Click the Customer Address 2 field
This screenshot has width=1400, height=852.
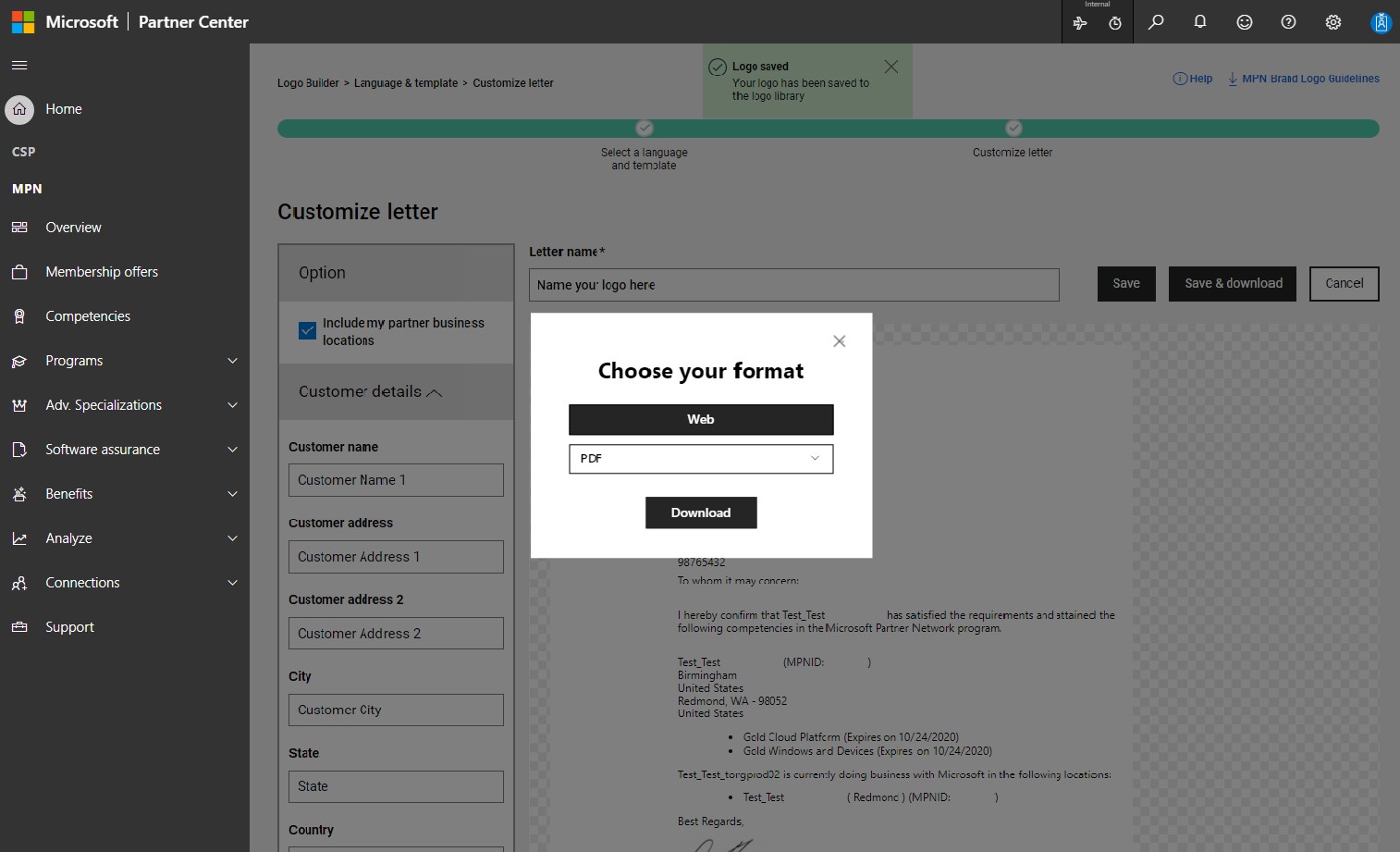[396, 634]
